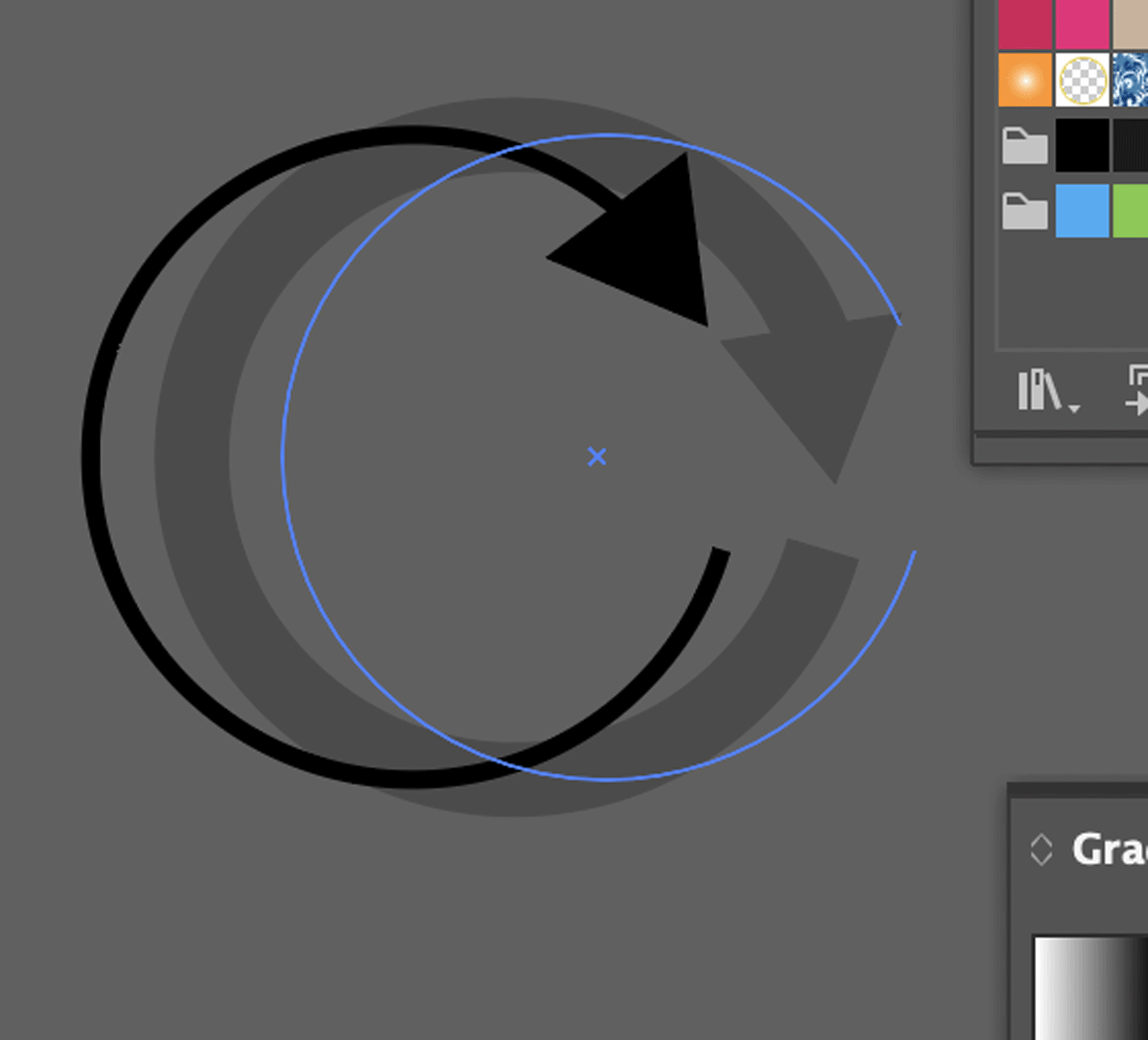Collapse the Gradient panel with double-arrow icon
The height and width of the screenshot is (1040, 1148).
1041,850
